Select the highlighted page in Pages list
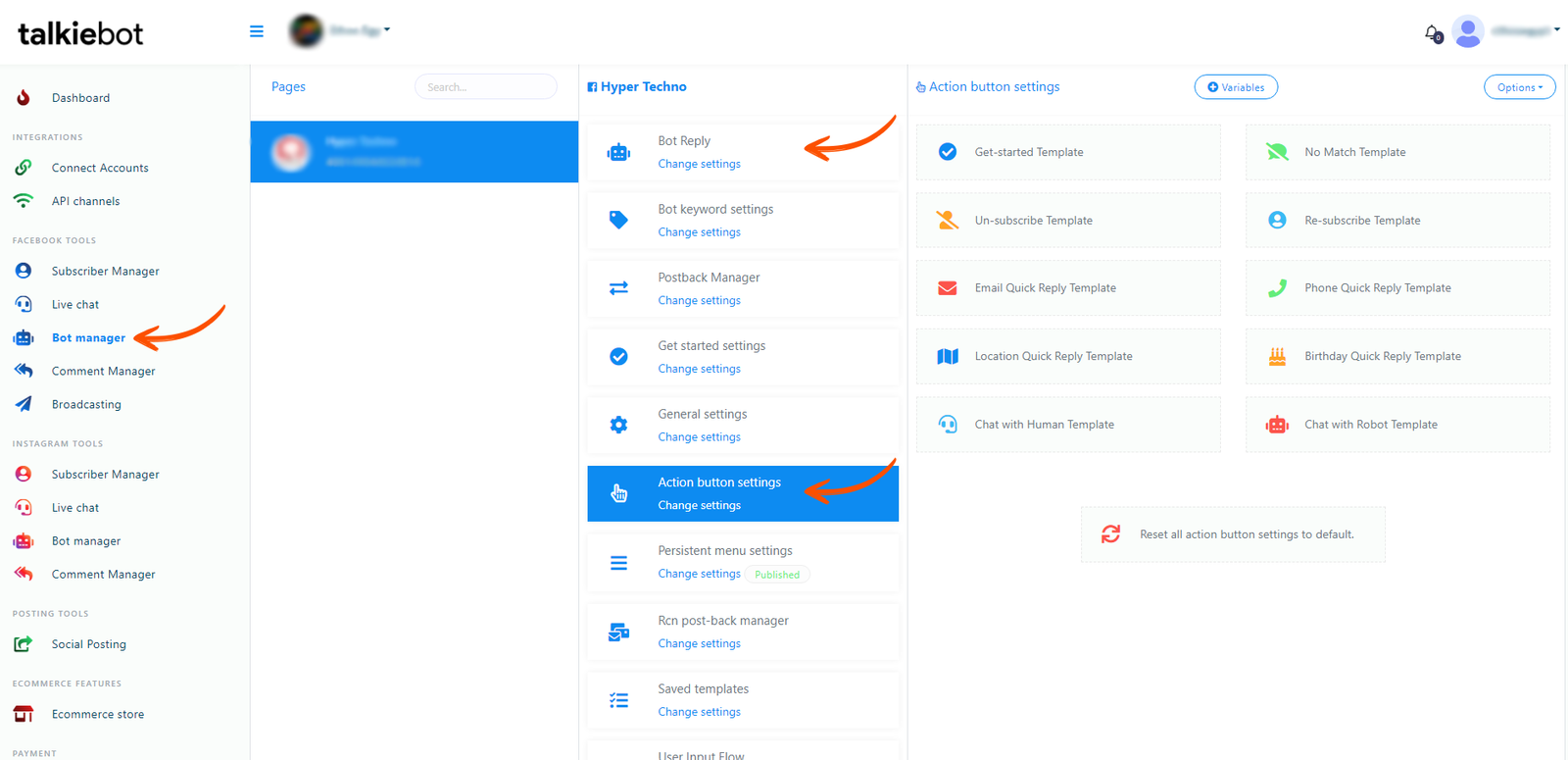 pos(414,152)
